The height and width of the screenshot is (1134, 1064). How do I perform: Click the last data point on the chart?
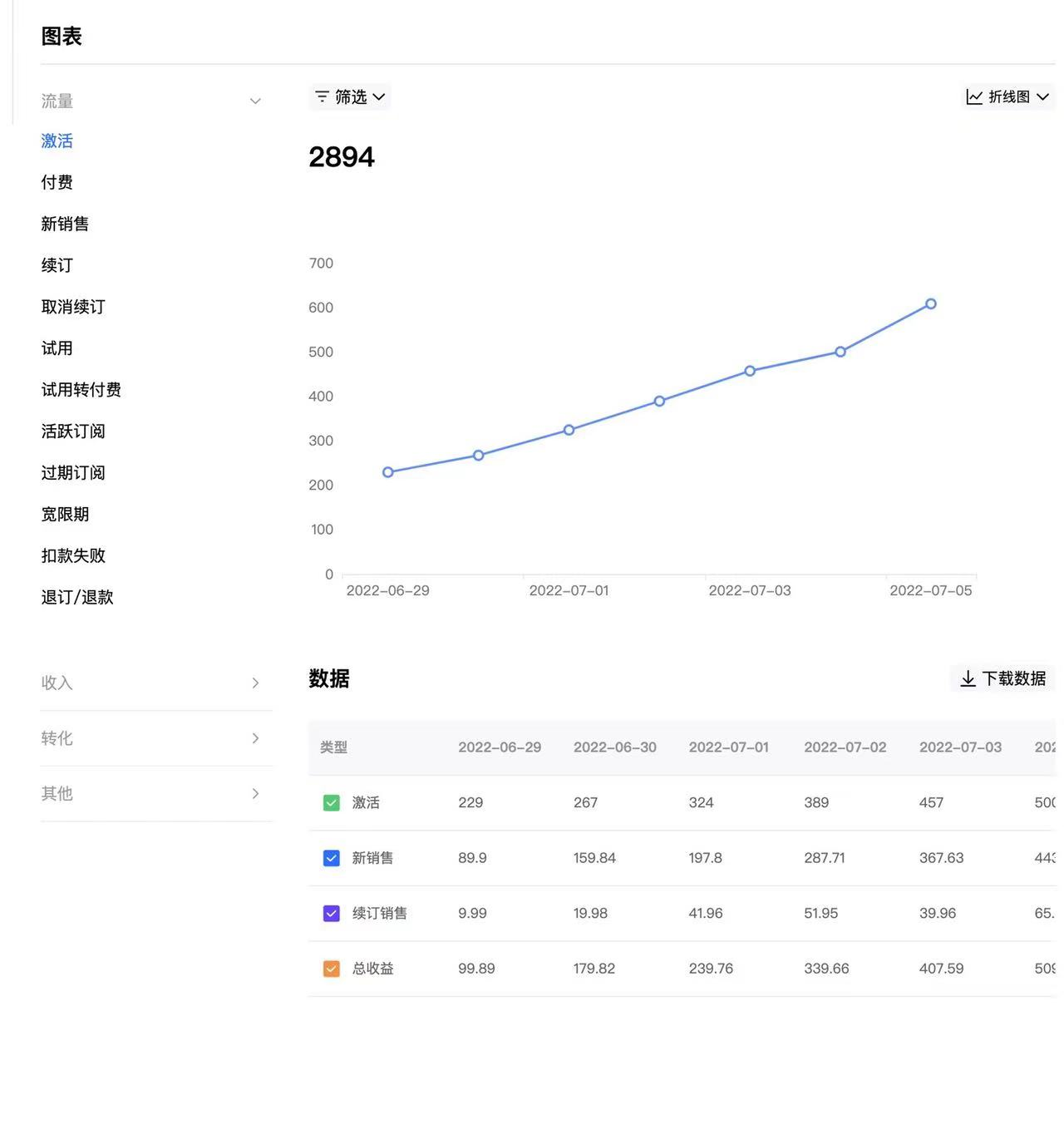[930, 304]
